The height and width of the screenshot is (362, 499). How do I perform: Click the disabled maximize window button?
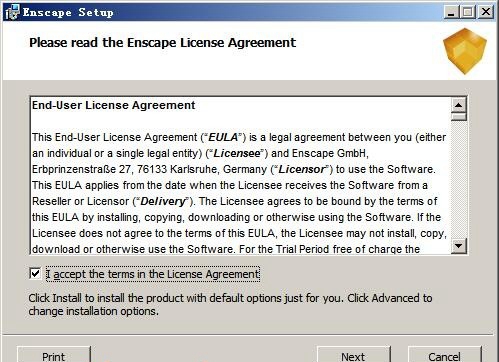468,12
